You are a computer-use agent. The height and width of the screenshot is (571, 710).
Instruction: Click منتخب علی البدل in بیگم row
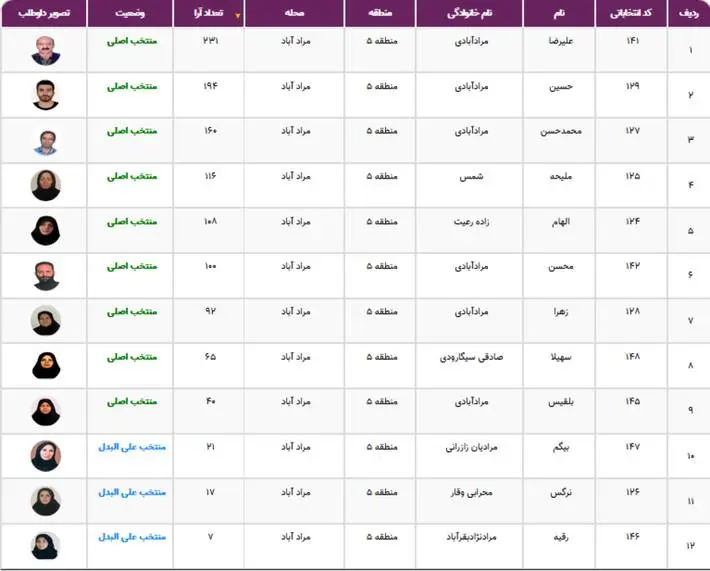132,447
